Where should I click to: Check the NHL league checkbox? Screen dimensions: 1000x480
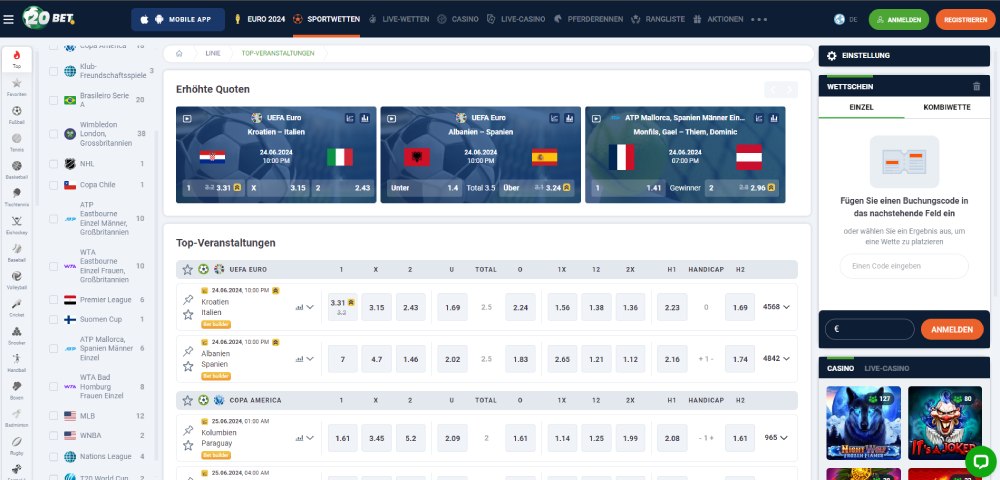52,163
